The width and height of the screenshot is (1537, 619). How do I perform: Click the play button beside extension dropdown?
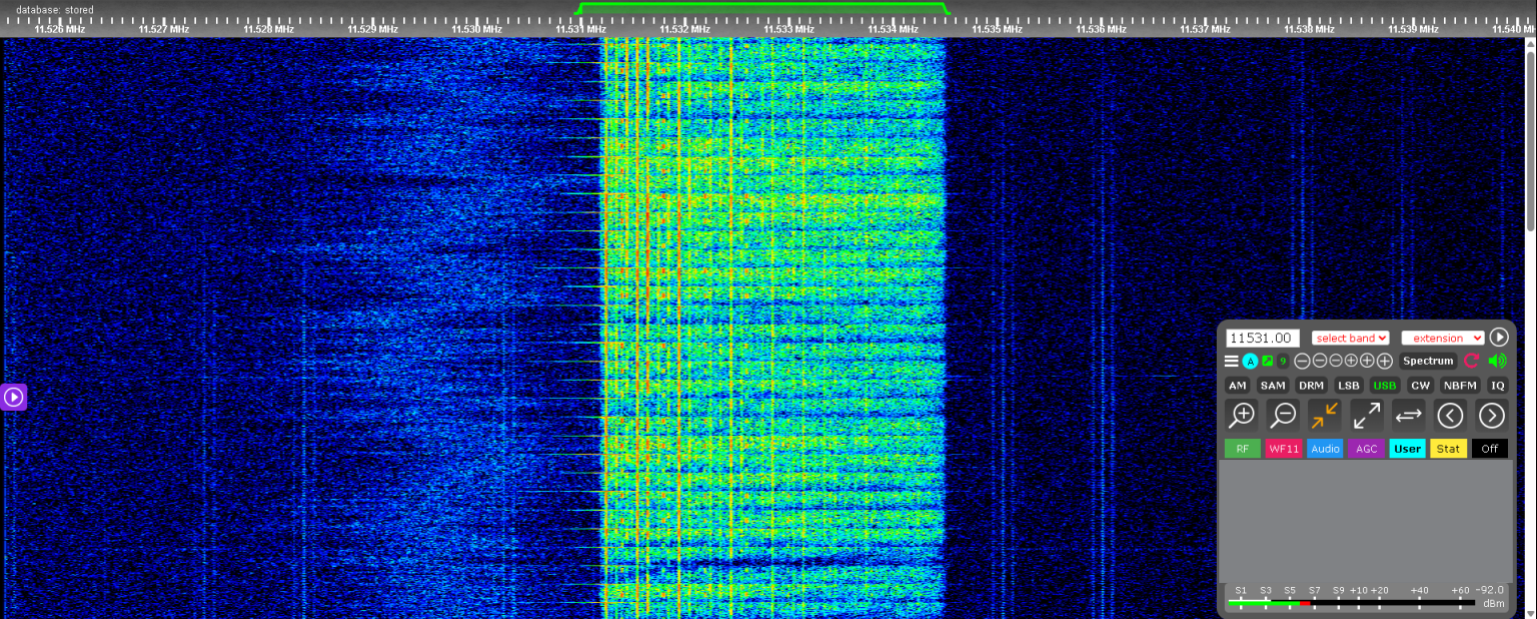point(1498,337)
